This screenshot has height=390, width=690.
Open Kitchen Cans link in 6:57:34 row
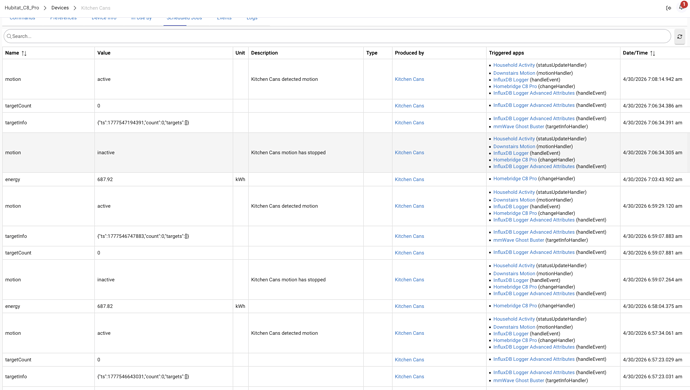(409, 333)
